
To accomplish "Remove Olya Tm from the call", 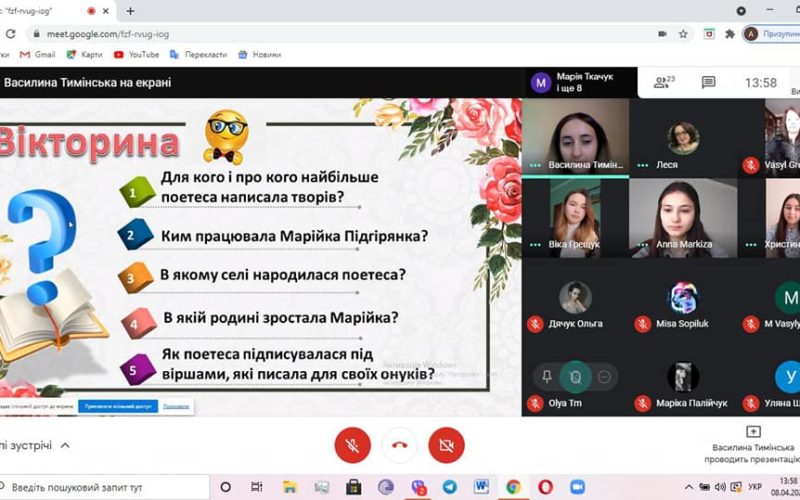I will pyautogui.click(x=604, y=376).
